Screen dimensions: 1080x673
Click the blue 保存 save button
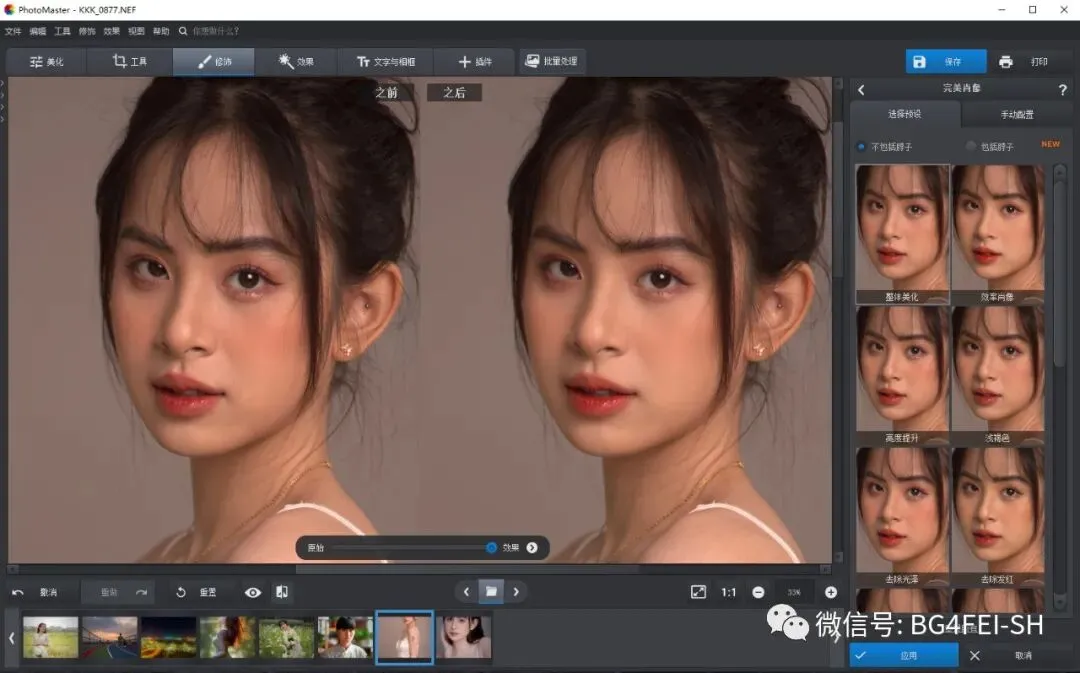[946, 61]
